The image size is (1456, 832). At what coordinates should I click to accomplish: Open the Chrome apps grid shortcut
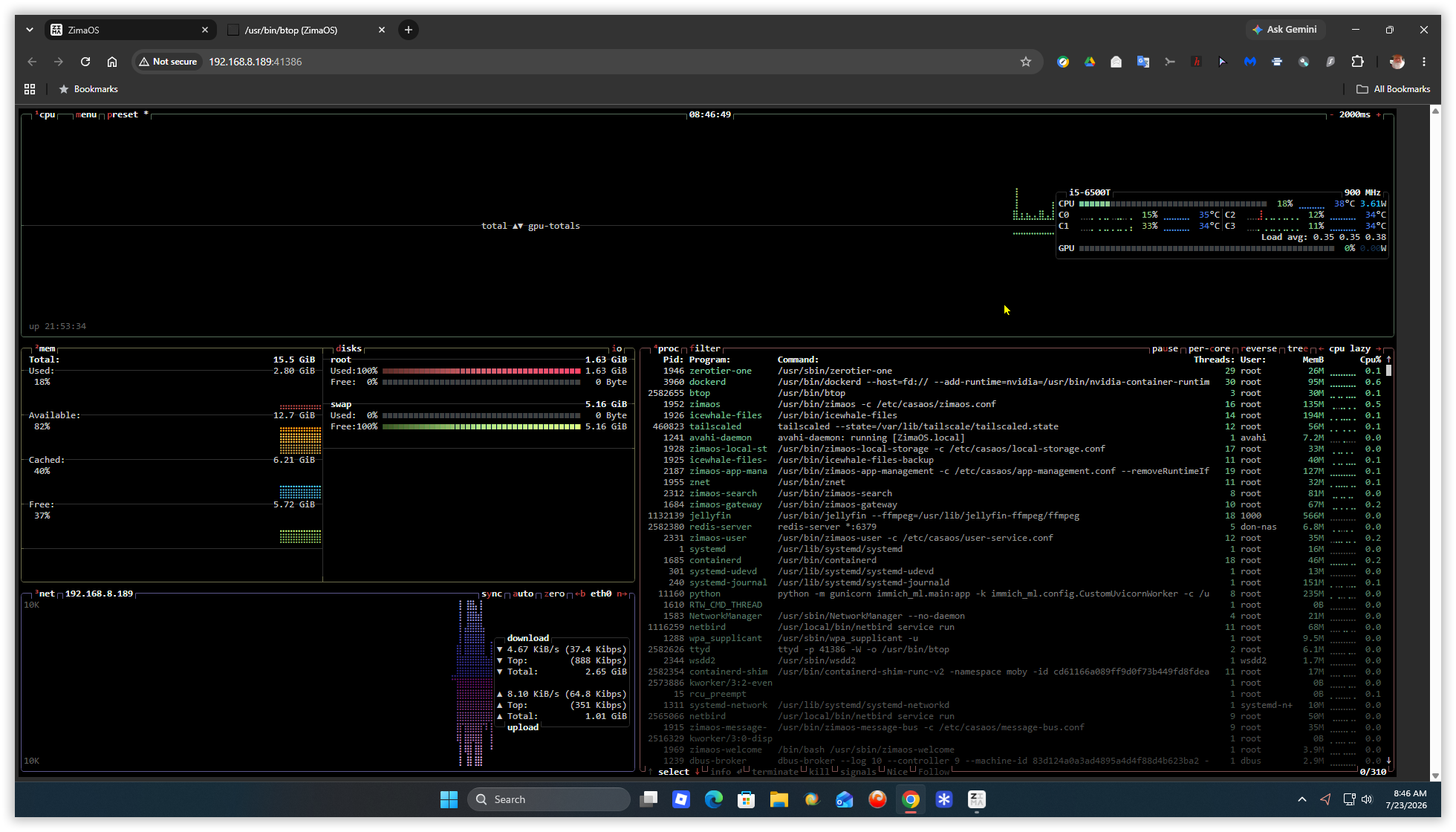(30, 89)
